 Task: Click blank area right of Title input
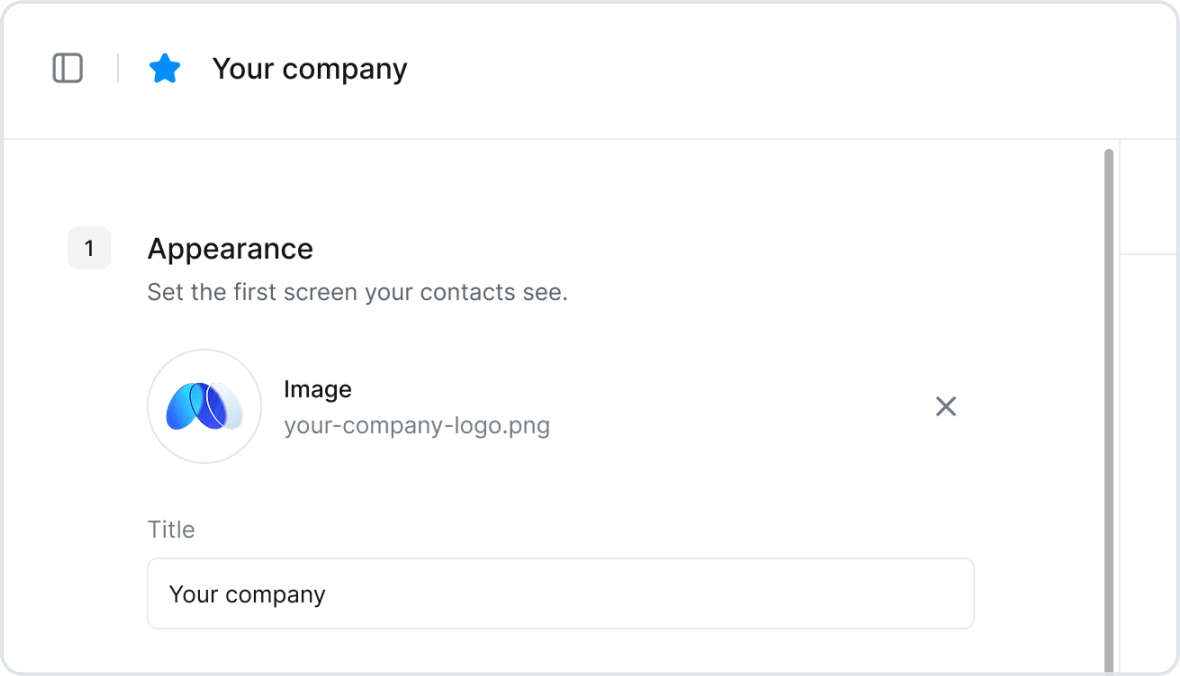[x=1039, y=593]
